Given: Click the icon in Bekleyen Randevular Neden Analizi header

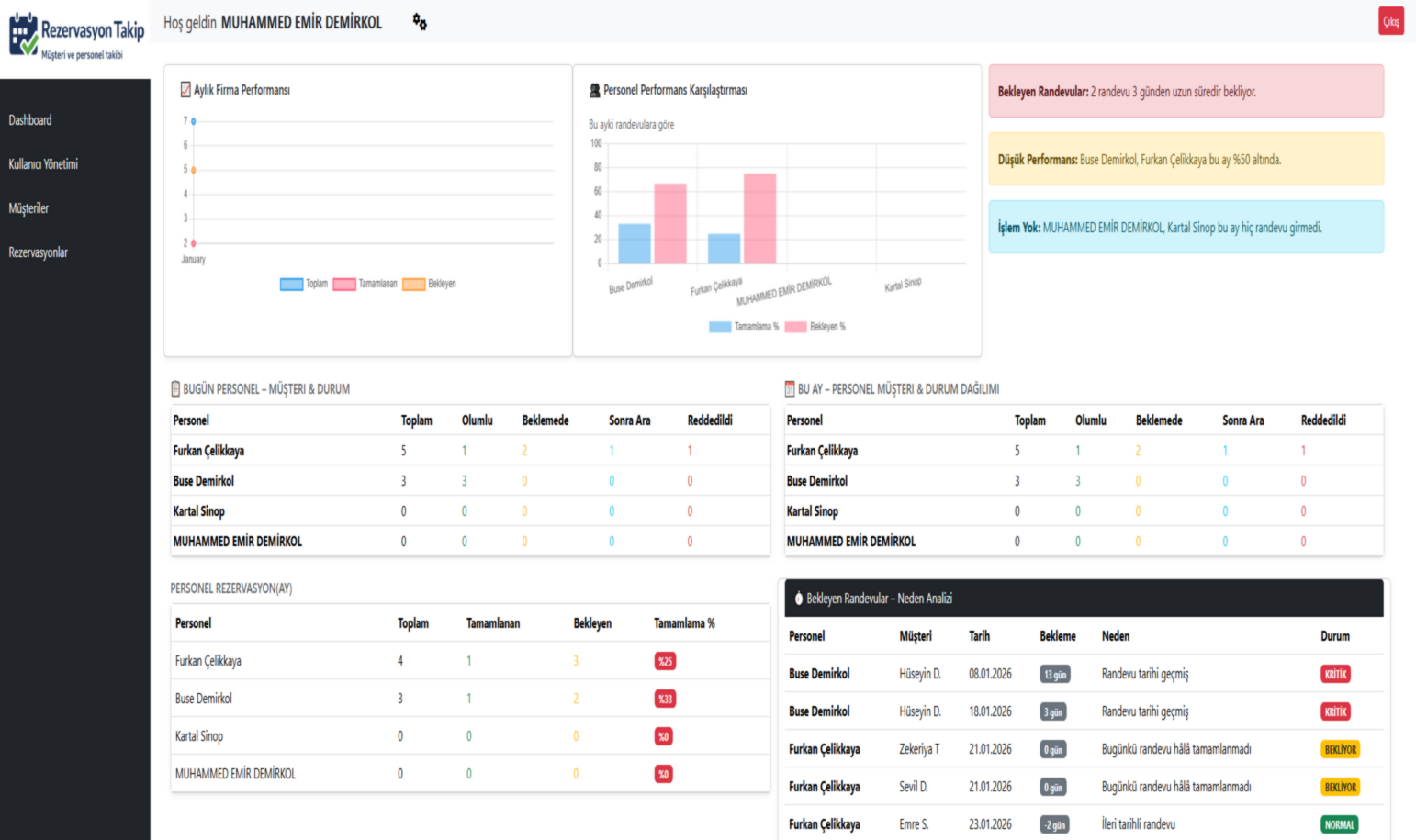Looking at the screenshot, I should click(x=798, y=599).
